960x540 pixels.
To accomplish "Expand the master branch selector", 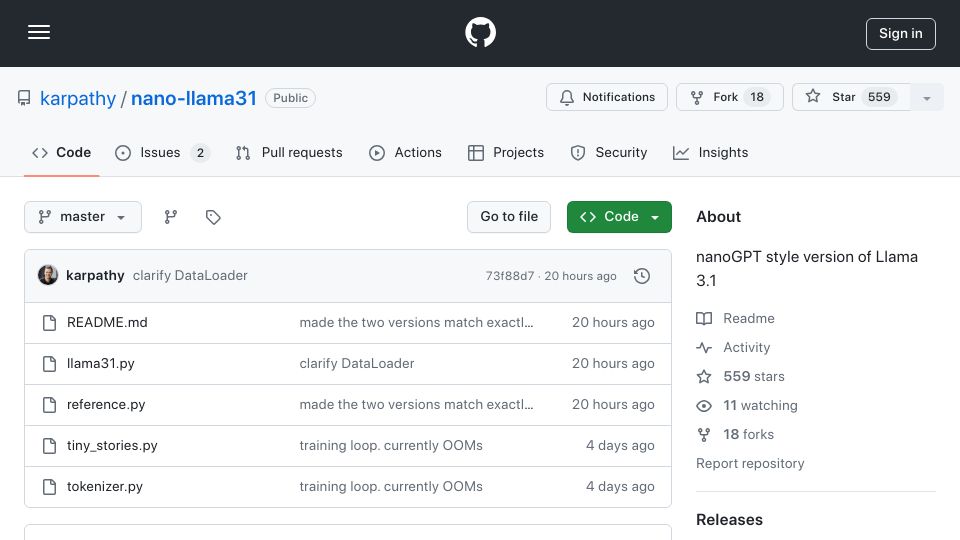I will point(83,217).
